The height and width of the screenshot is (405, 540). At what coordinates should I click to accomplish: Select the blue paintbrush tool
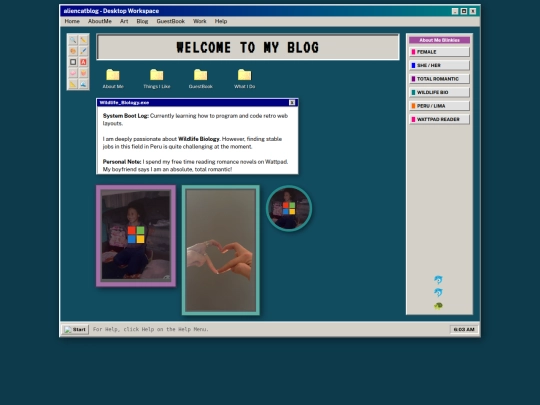coord(83,51)
